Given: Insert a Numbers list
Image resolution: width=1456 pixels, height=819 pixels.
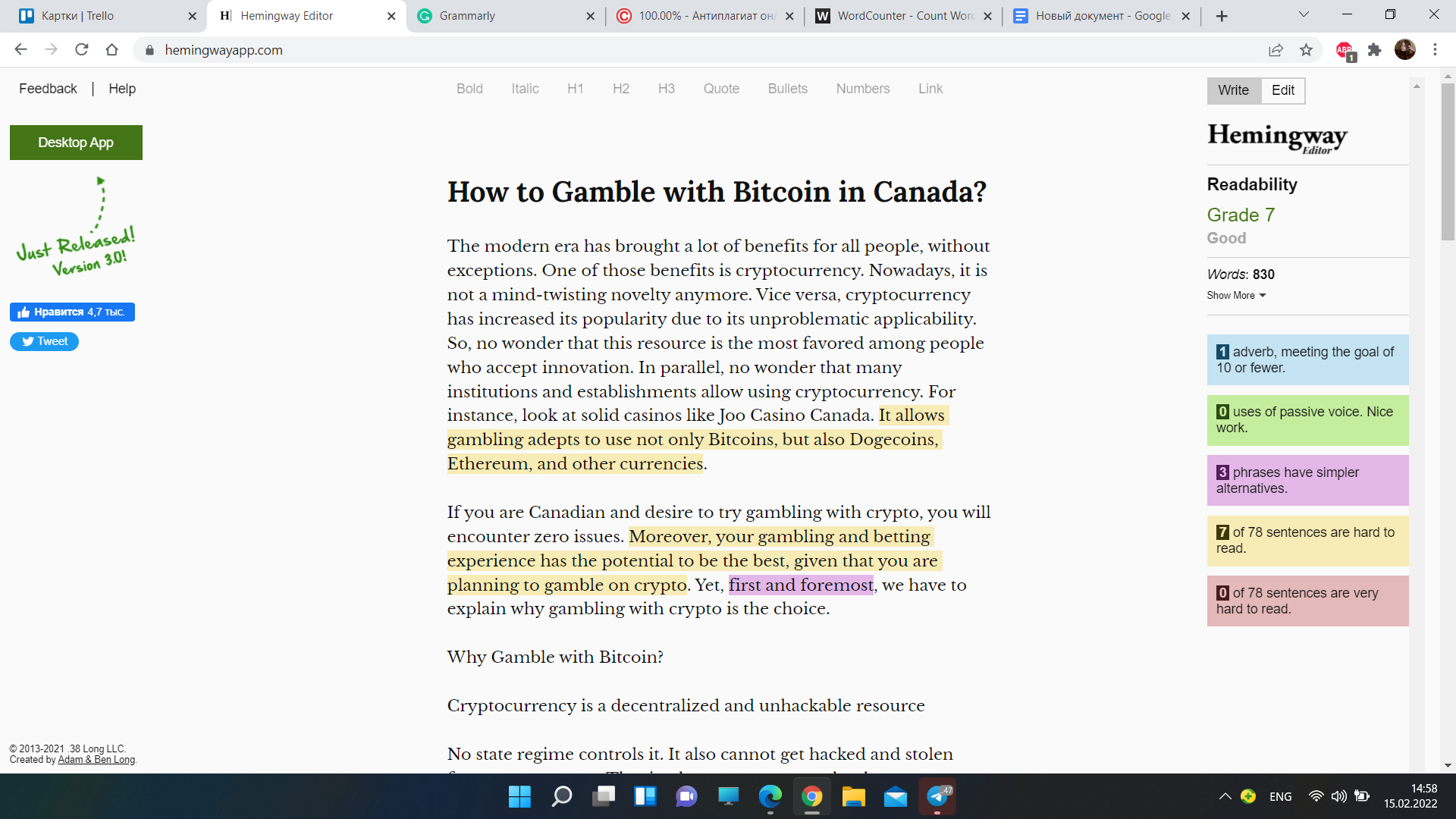Looking at the screenshot, I should 863,89.
